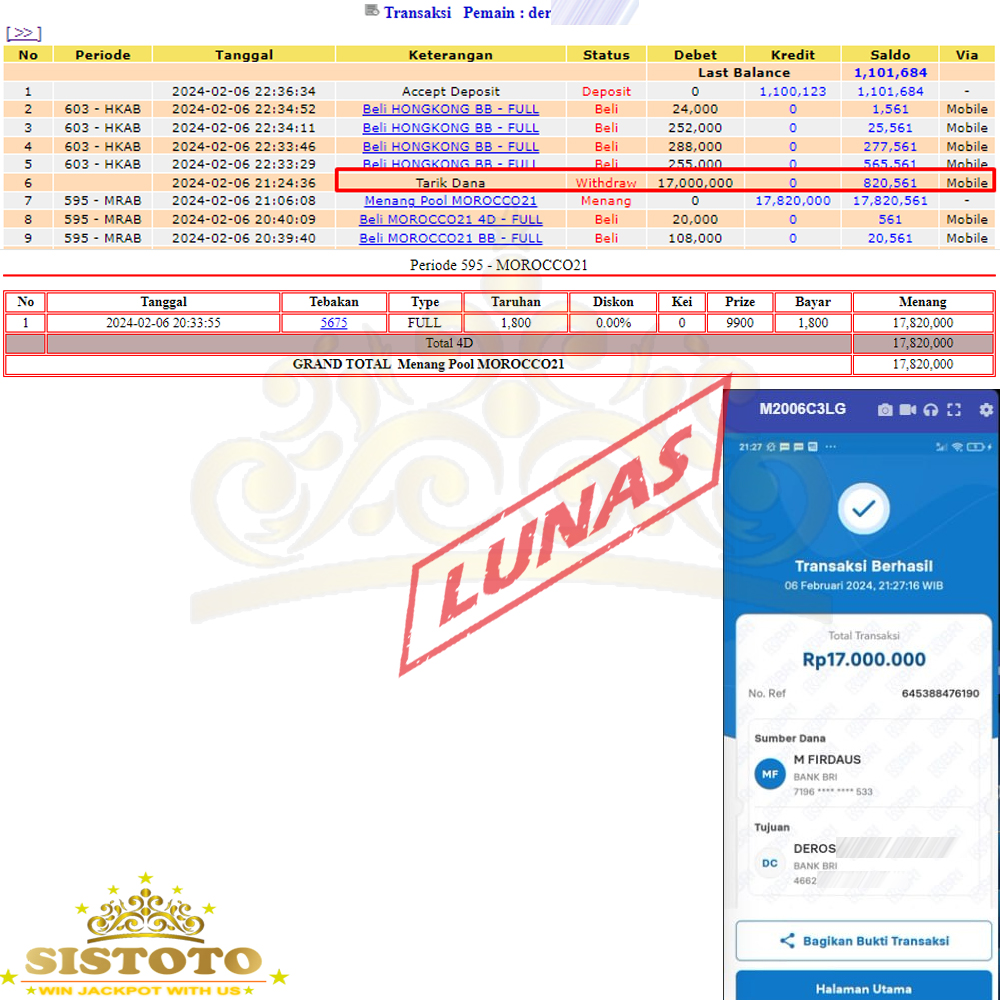
Task: Click the Transaksi icon beside the title
Action: click(x=372, y=11)
